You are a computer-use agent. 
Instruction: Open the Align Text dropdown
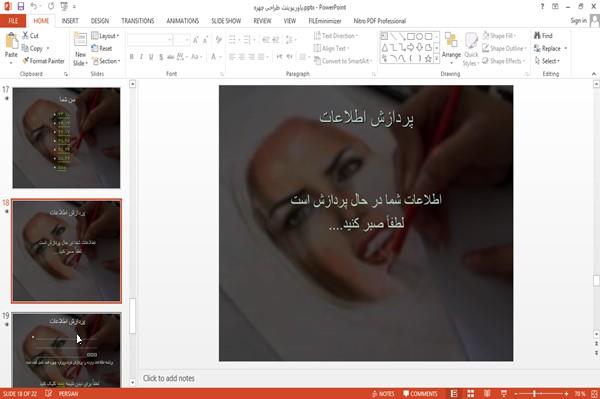tap(331, 48)
